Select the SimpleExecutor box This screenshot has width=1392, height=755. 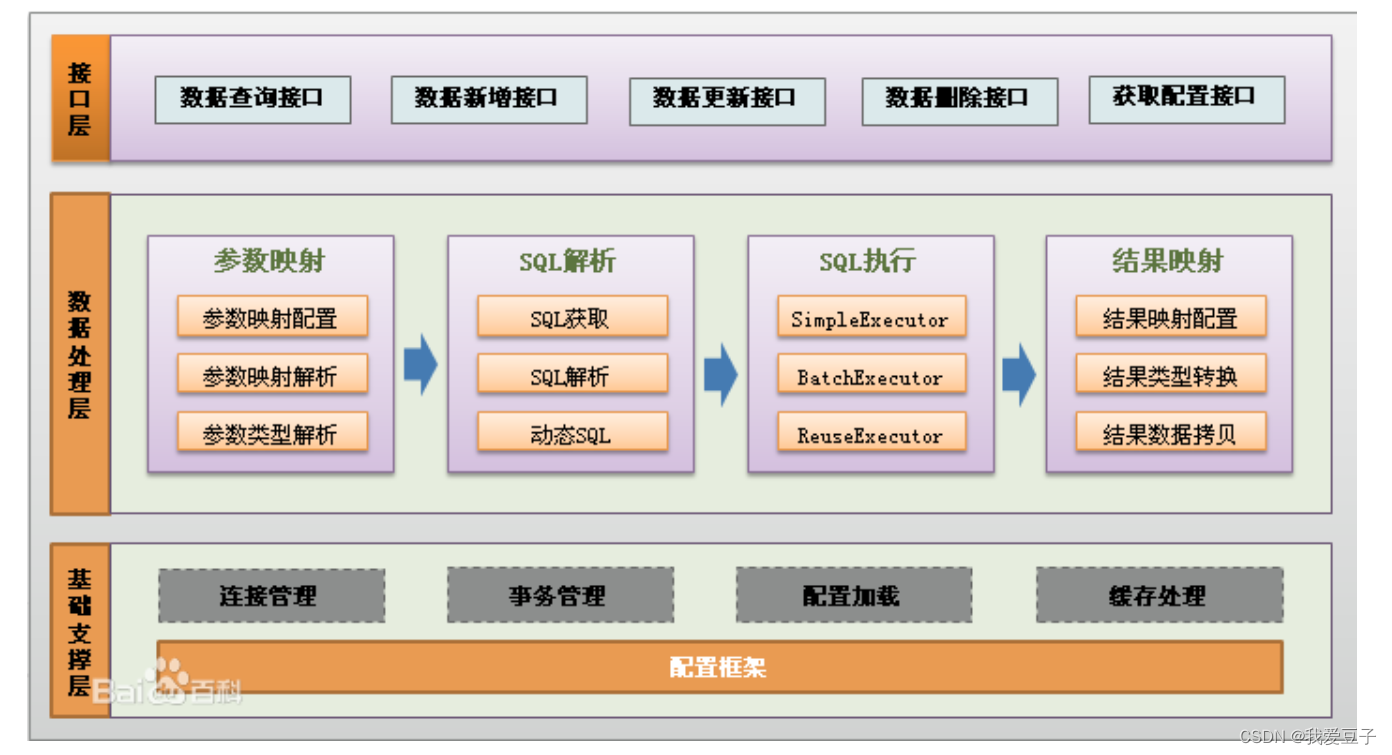click(x=872, y=317)
